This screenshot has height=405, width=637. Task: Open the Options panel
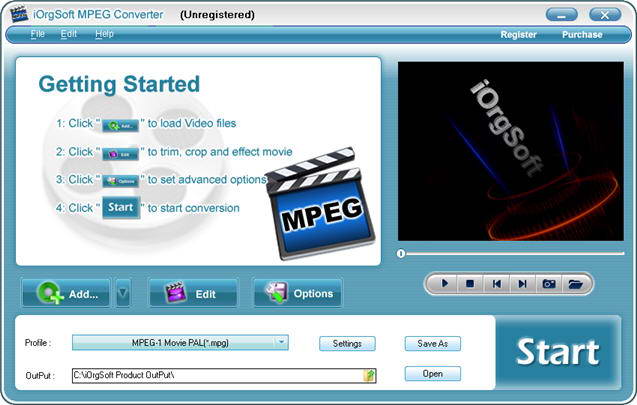click(x=298, y=293)
